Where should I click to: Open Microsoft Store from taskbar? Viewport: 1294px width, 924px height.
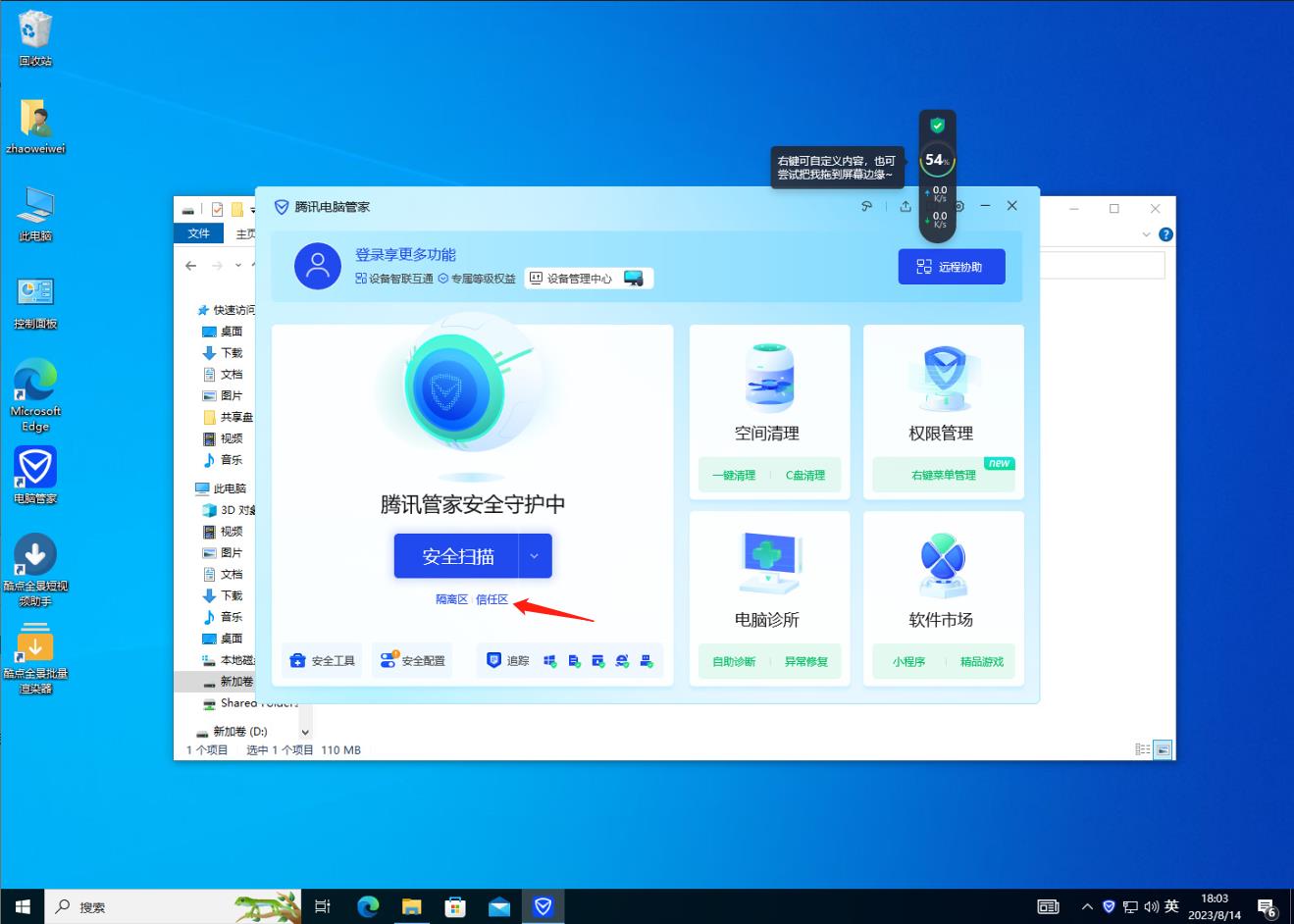point(455,906)
